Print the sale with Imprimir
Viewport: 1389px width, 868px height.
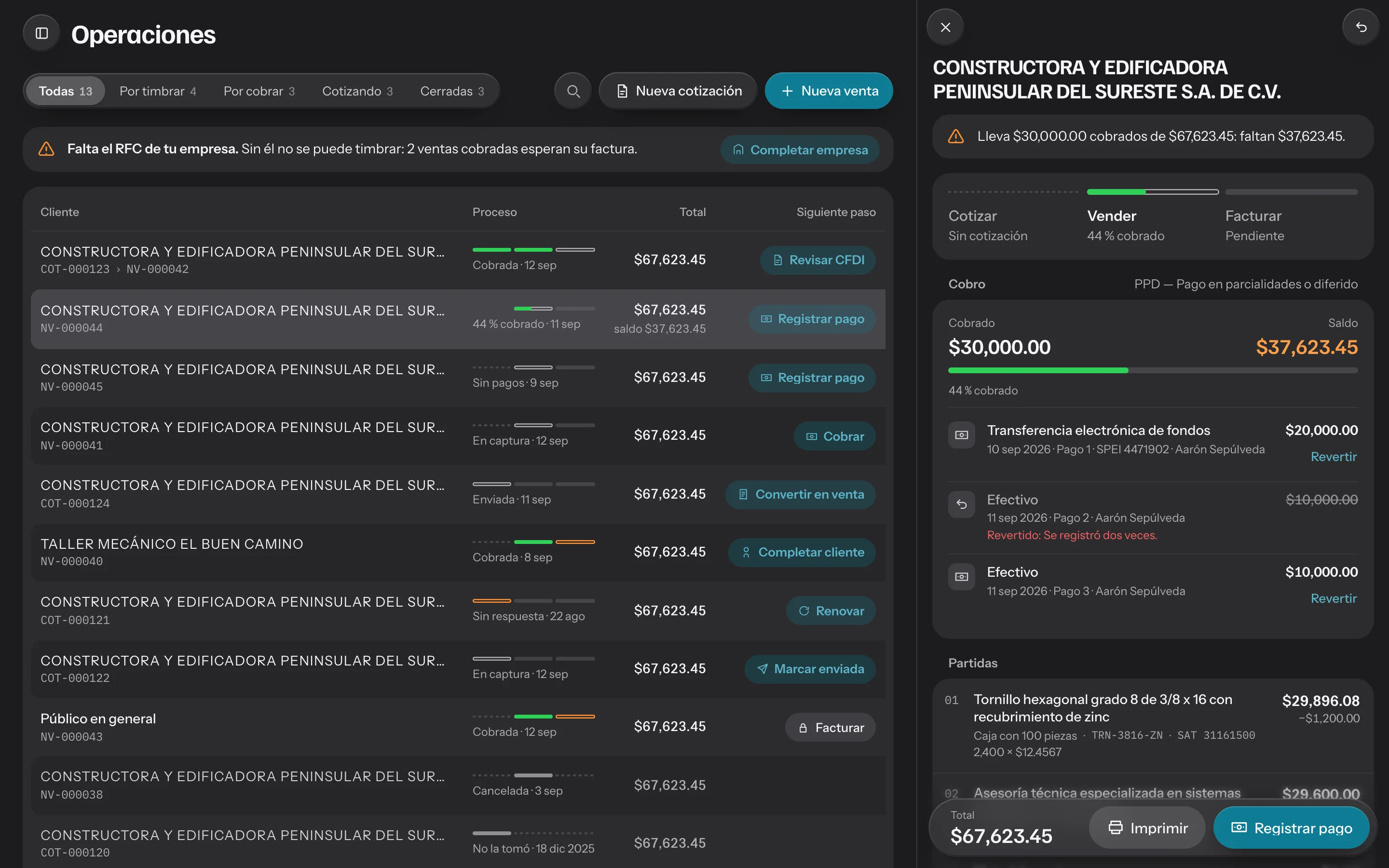pos(1147,828)
